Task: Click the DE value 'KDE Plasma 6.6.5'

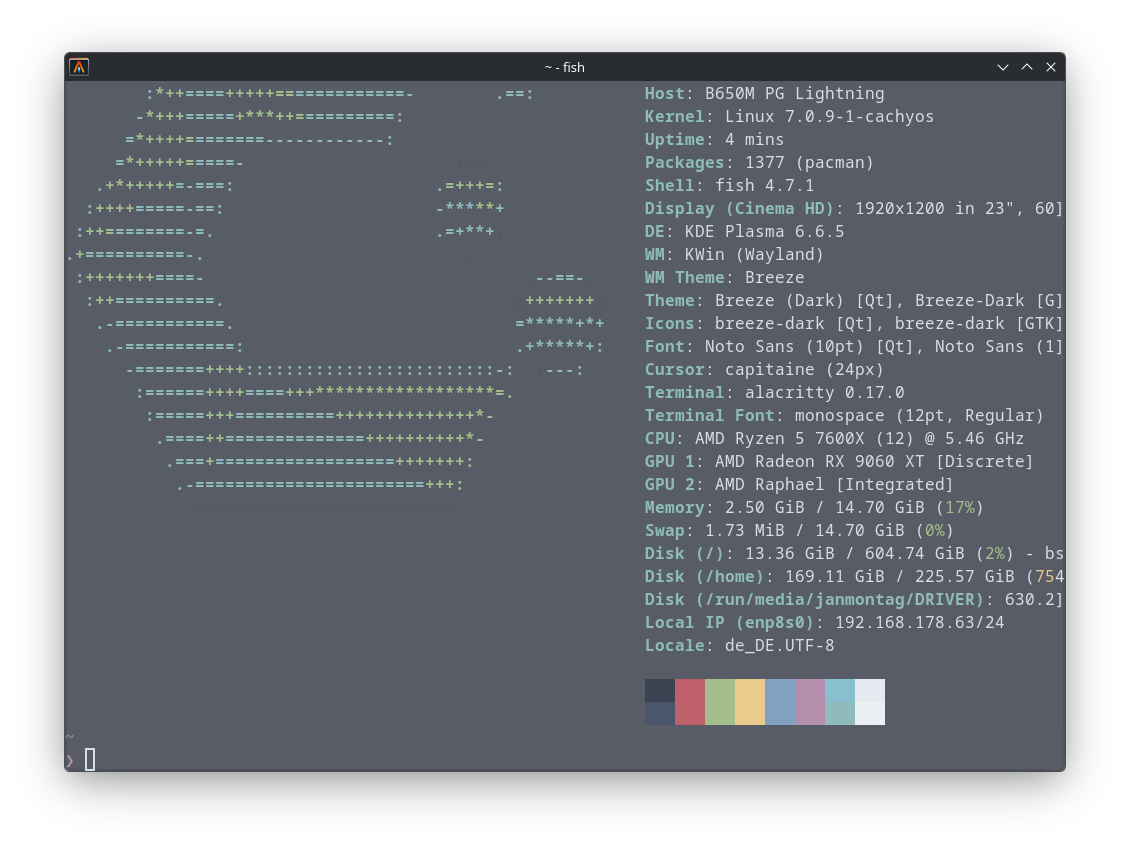Action: point(764,232)
